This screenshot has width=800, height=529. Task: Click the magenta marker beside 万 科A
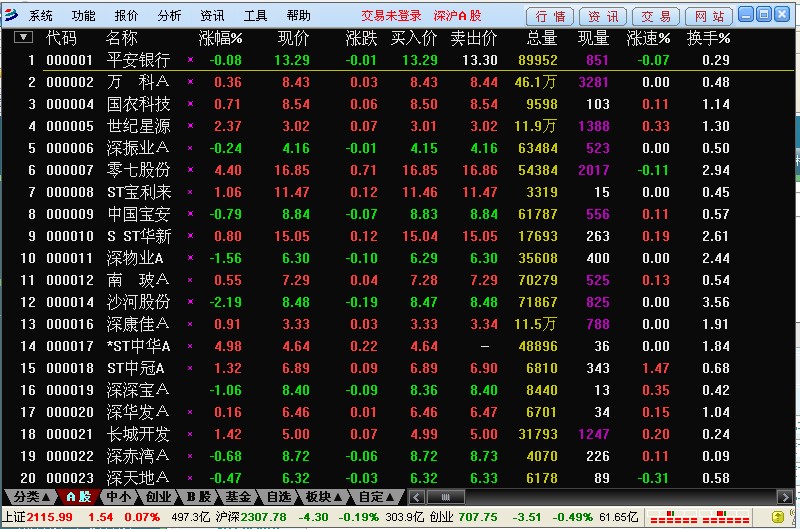[x=190, y=82]
